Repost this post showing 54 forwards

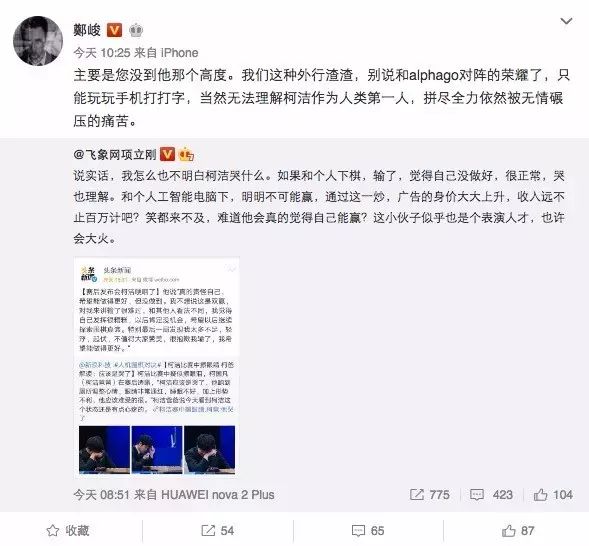[x=217, y=531]
